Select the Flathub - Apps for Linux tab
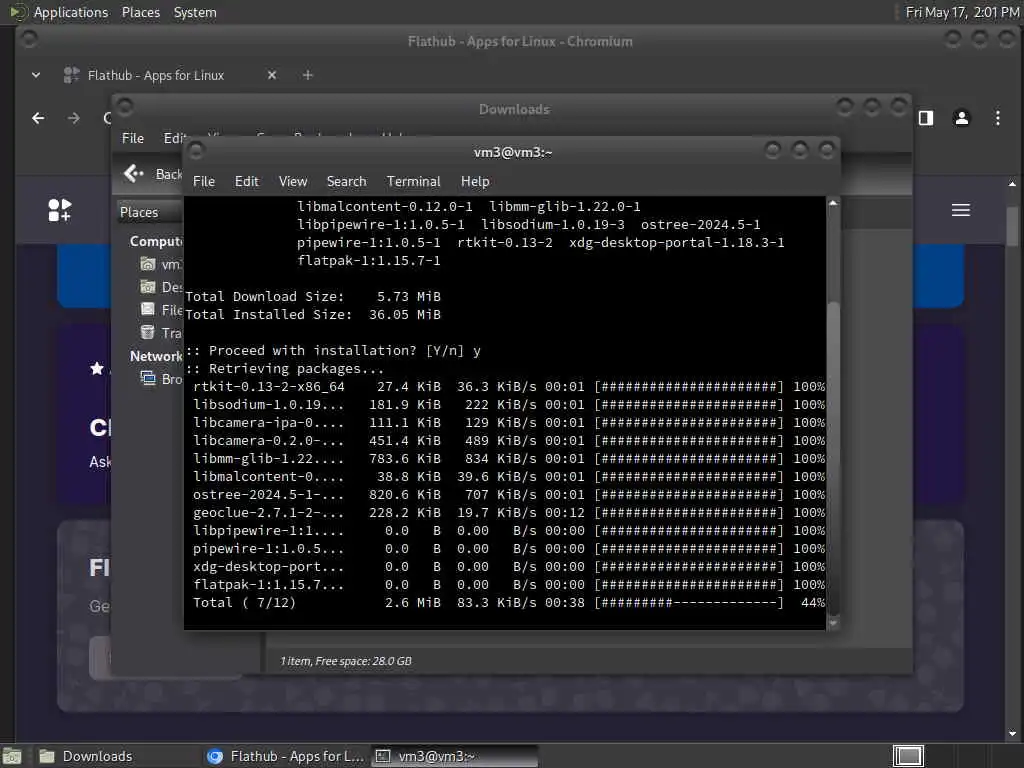This screenshot has width=1024, height=768. (x=157, y=75)
